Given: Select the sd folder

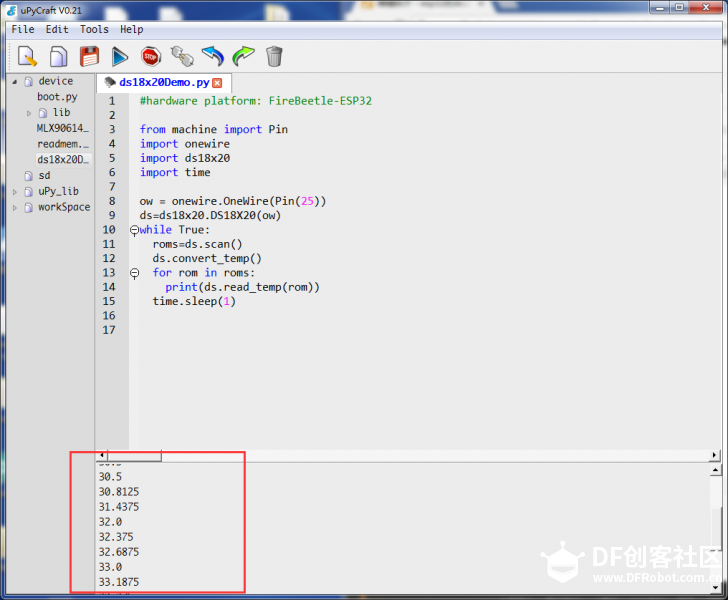Looking at the screenshot, I should [44, 176].
